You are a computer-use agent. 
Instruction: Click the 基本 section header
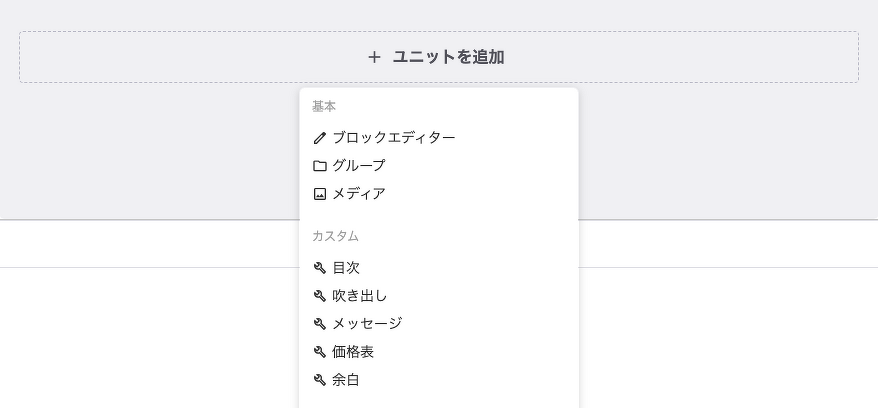(x=324, y=107)
